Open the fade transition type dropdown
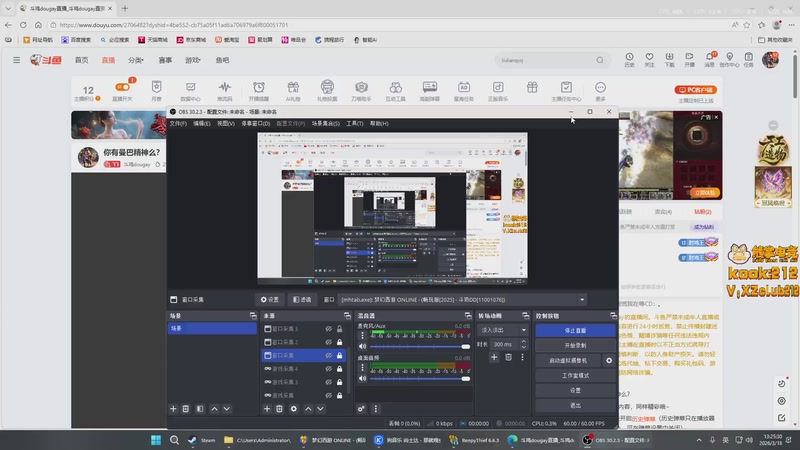This screenshot has height=450, width=800. point(503,330)
